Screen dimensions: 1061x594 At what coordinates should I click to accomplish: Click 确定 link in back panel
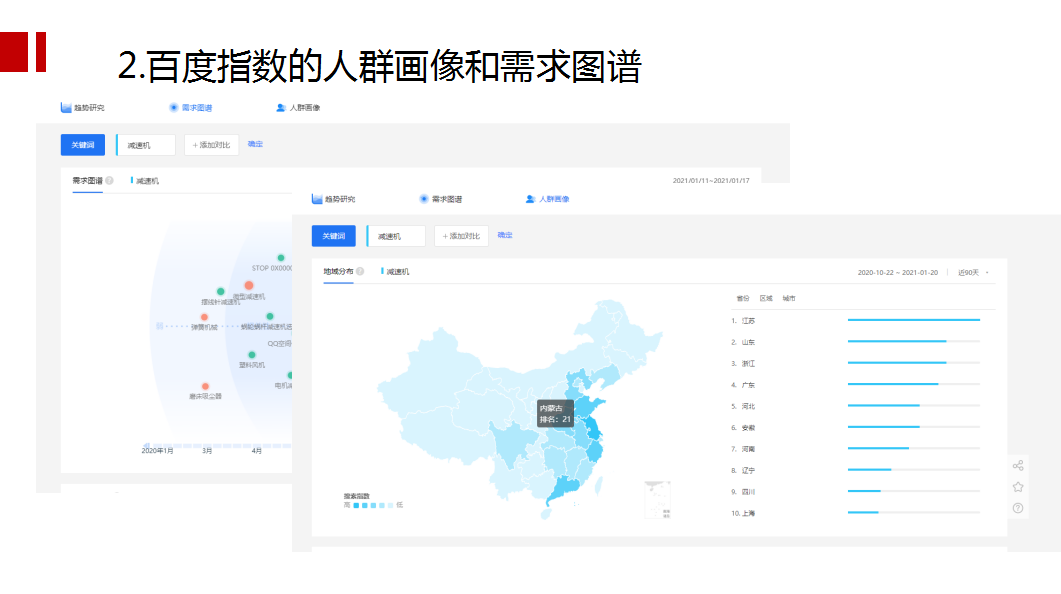[x=255, y=144]
